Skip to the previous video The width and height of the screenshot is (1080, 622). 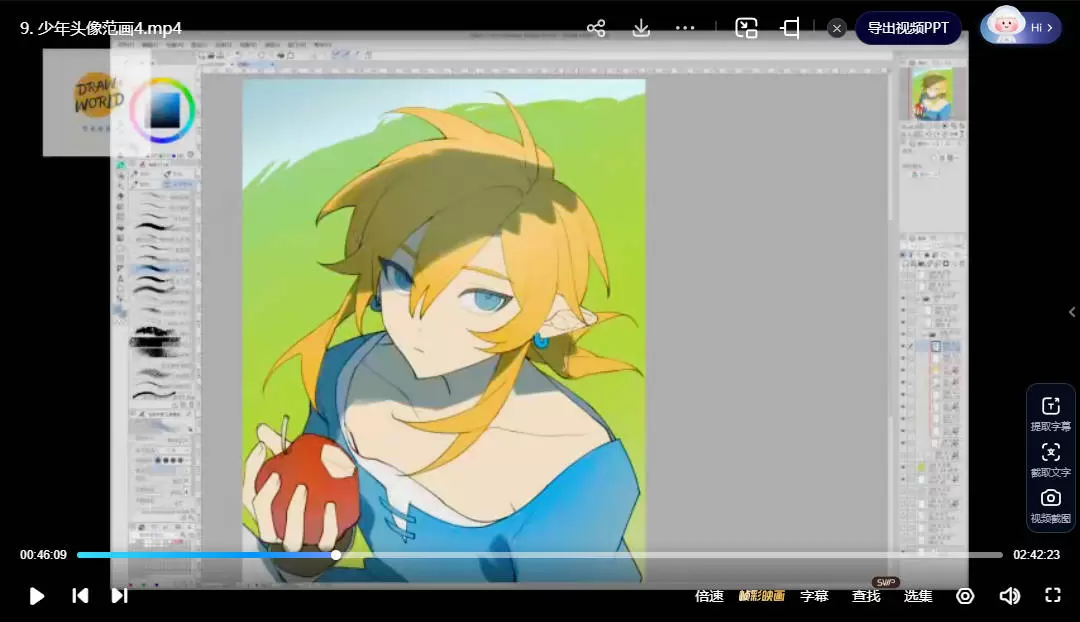click(x=80, y=596)
